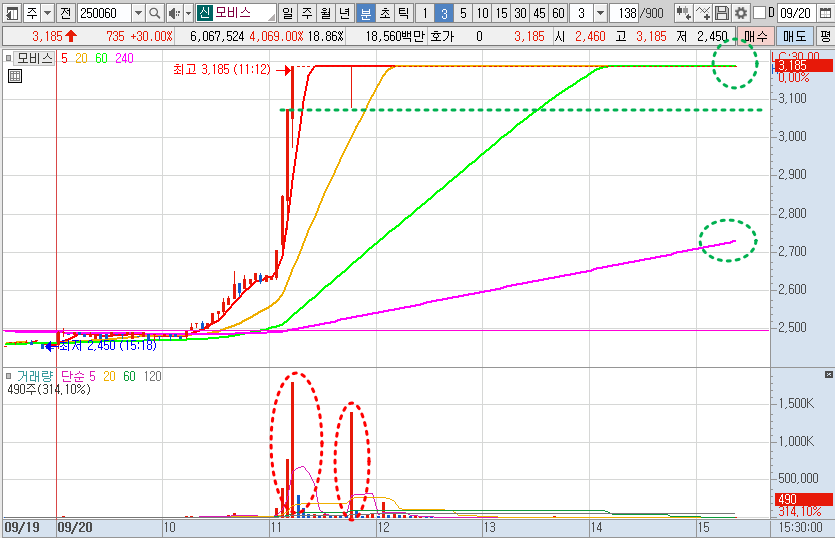
Task: Toggle the D checkbox
Action: (x=759, y=13)
